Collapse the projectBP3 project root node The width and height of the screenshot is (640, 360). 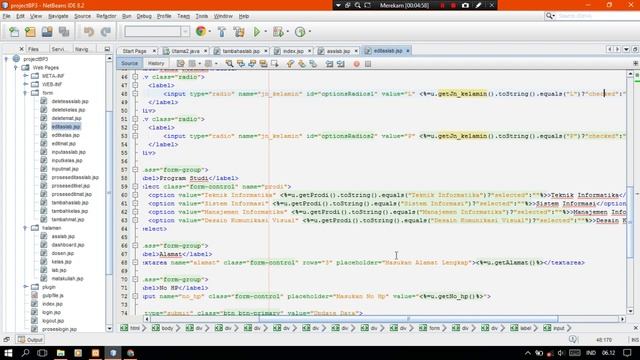[6, 59]
